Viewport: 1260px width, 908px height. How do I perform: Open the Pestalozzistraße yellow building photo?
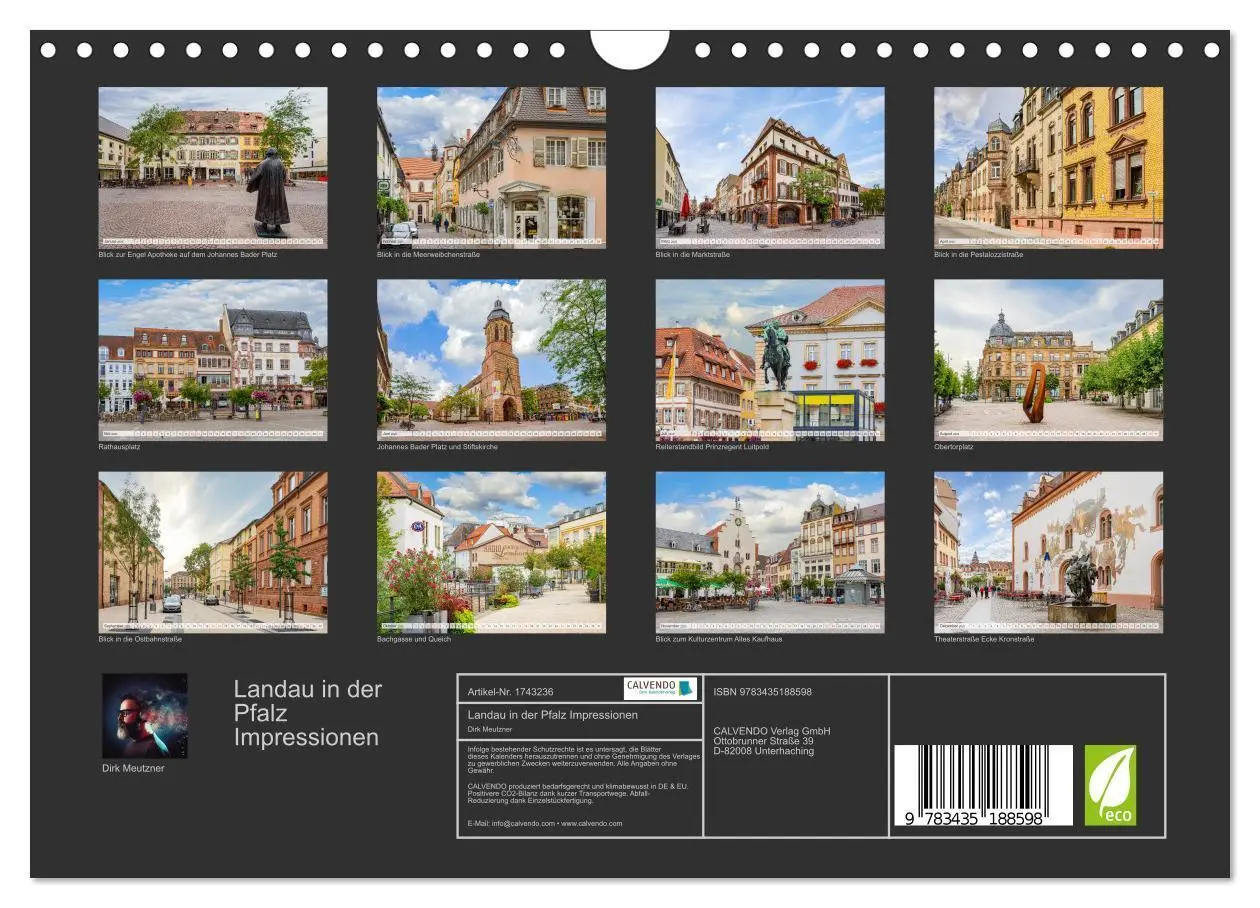[x=1049, y=167]
